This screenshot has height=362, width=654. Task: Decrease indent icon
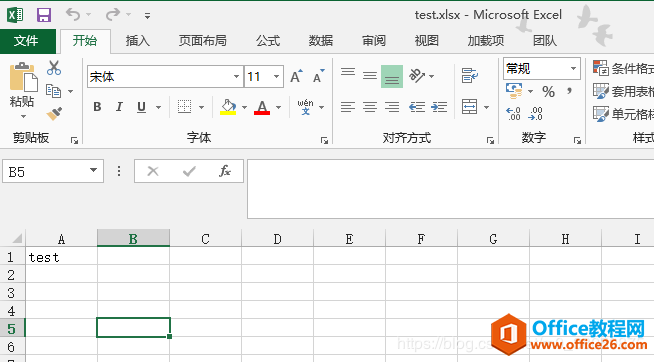coord(417,107)
